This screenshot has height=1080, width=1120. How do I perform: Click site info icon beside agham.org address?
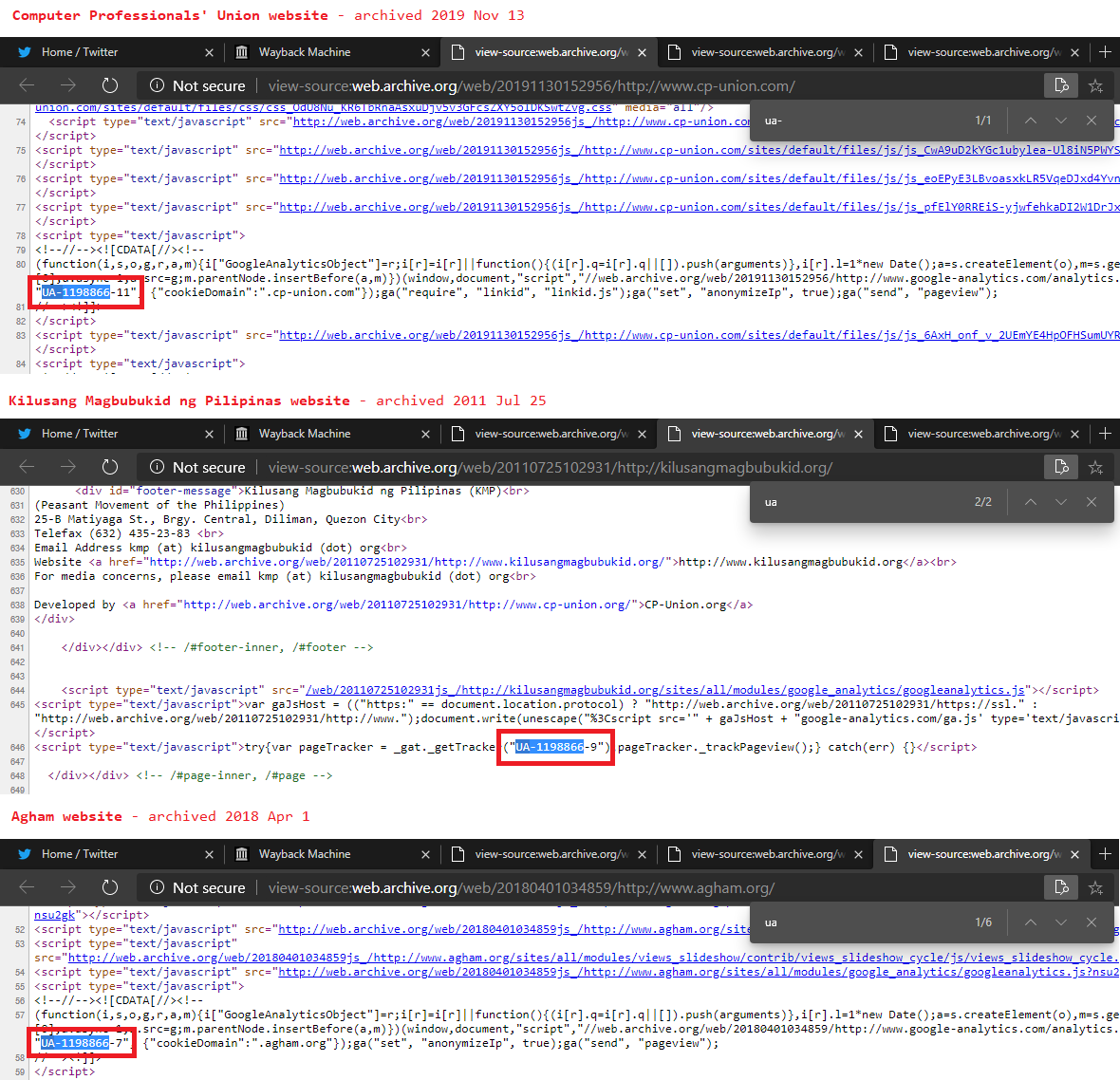pos(158,887)
